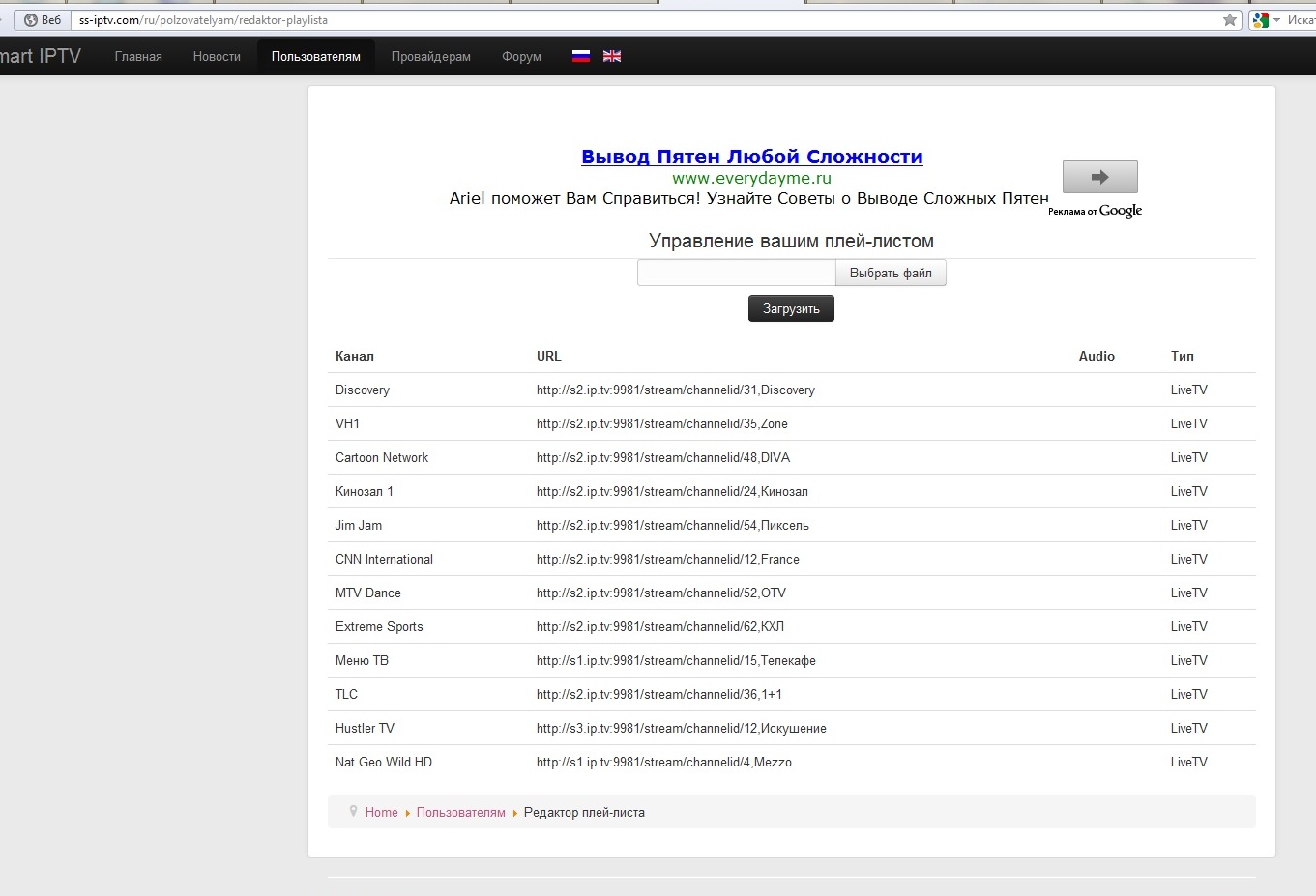Select the Кинозал 1 channel name

click(x=365, y=491)
